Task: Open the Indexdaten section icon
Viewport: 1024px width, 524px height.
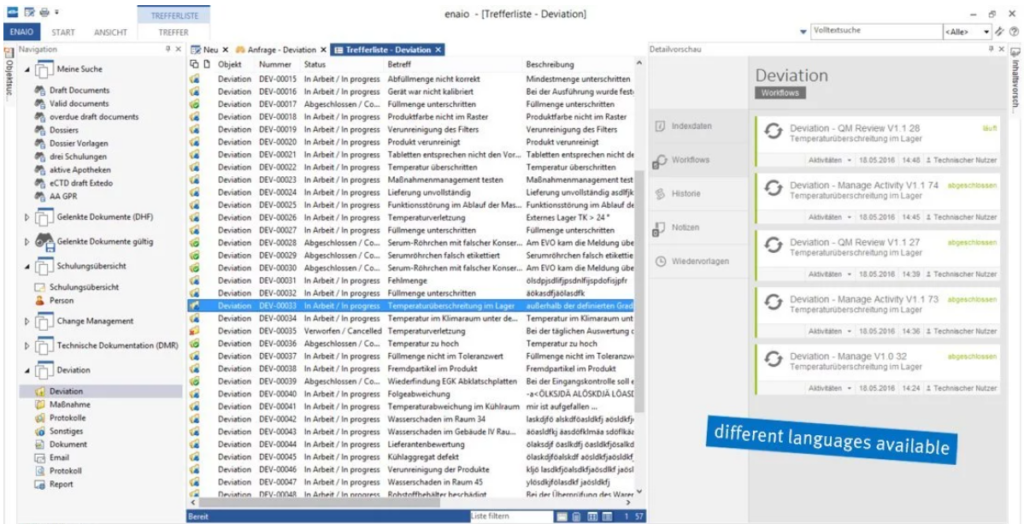Action: 661,126
